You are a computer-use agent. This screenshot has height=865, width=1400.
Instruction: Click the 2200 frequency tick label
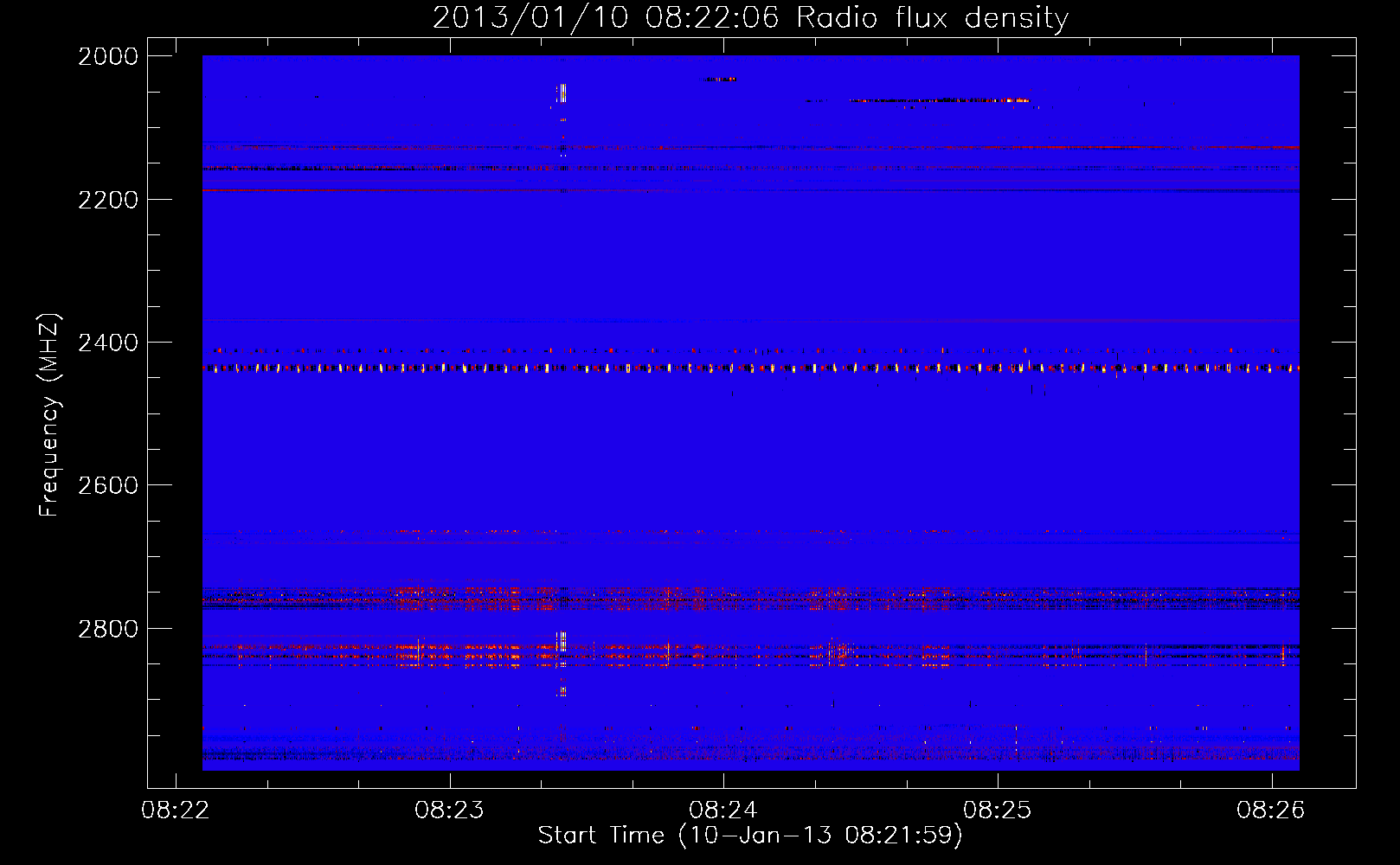[x=108, y=200]
